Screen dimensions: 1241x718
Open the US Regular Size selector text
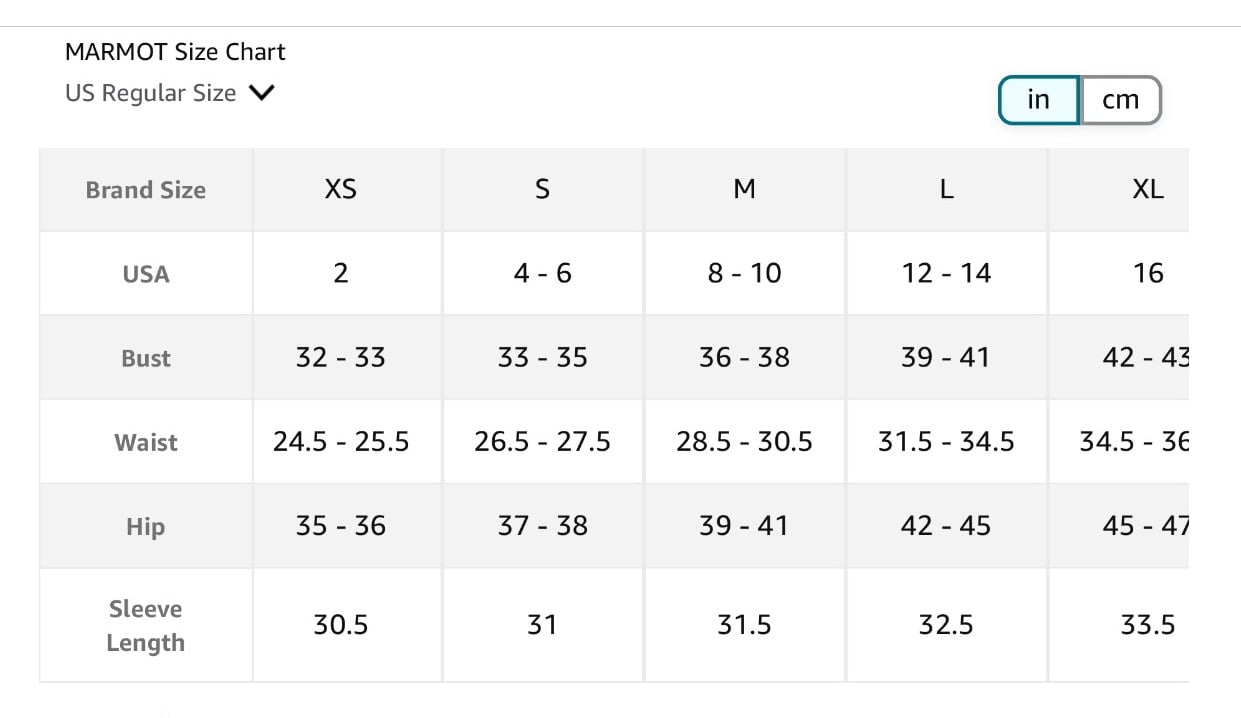151,93
